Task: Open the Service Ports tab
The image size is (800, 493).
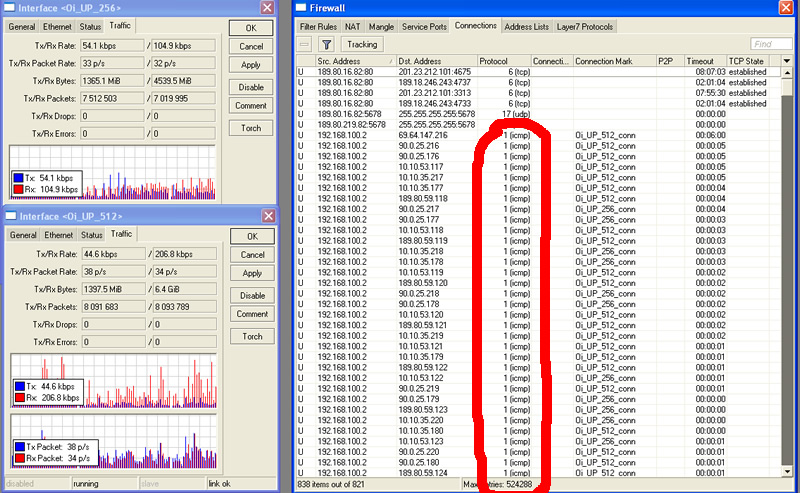Action: point(424,27)
